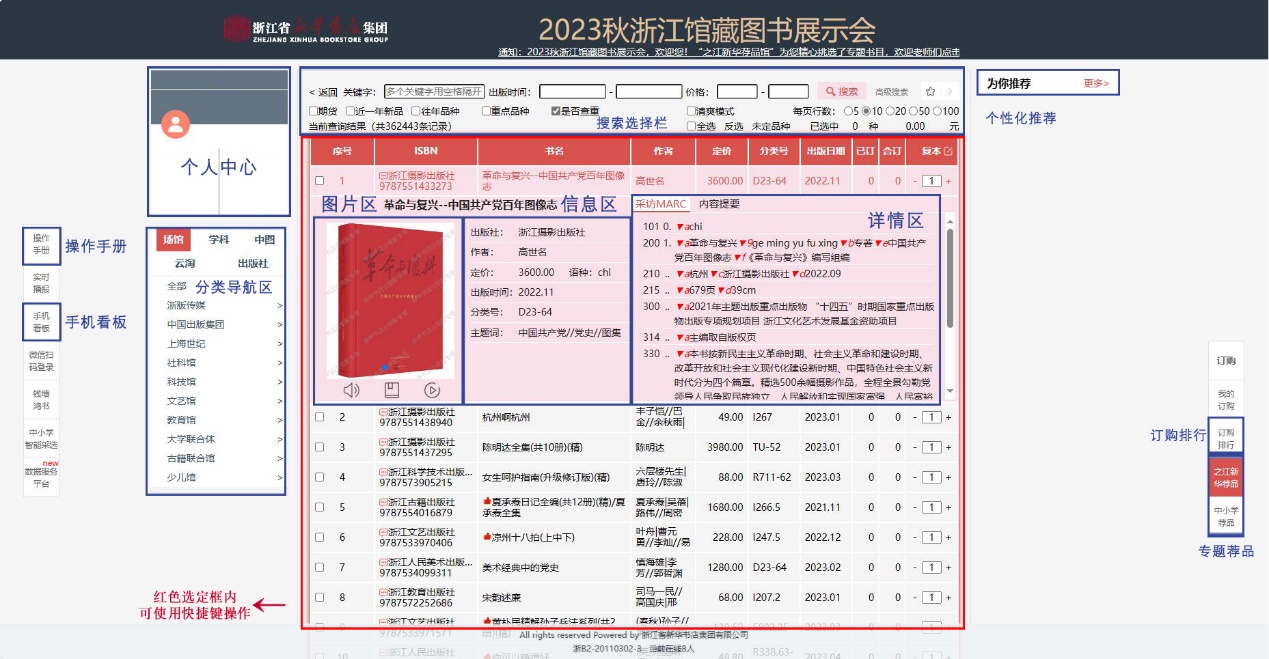Click the 关键字 keyword input field
Viewport: 1269px width, 659px height.
(434, 91)
